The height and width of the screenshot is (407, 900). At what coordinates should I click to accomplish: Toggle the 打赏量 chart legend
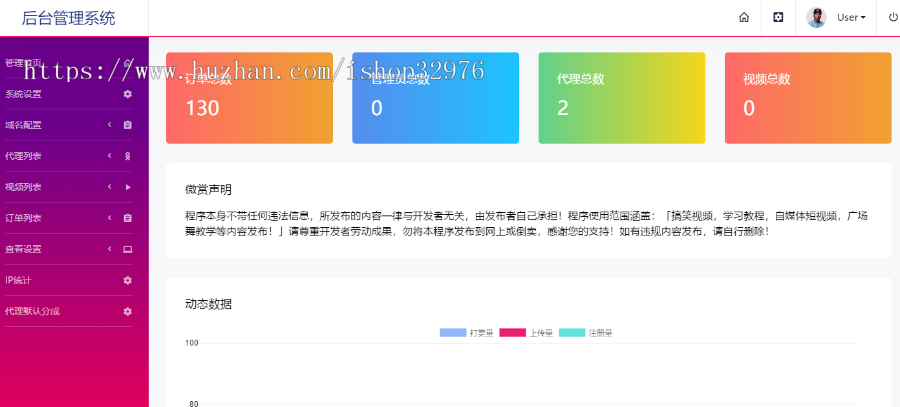(467, 333)
